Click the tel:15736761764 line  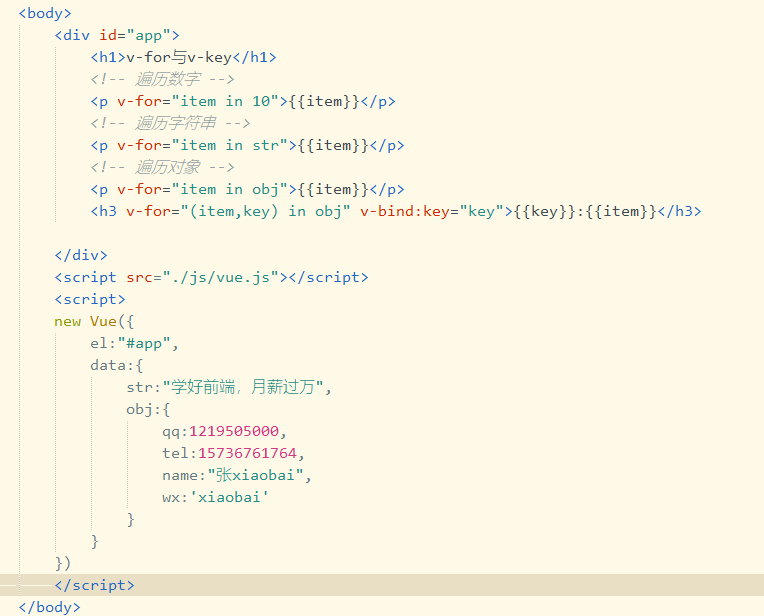[233, 453]
